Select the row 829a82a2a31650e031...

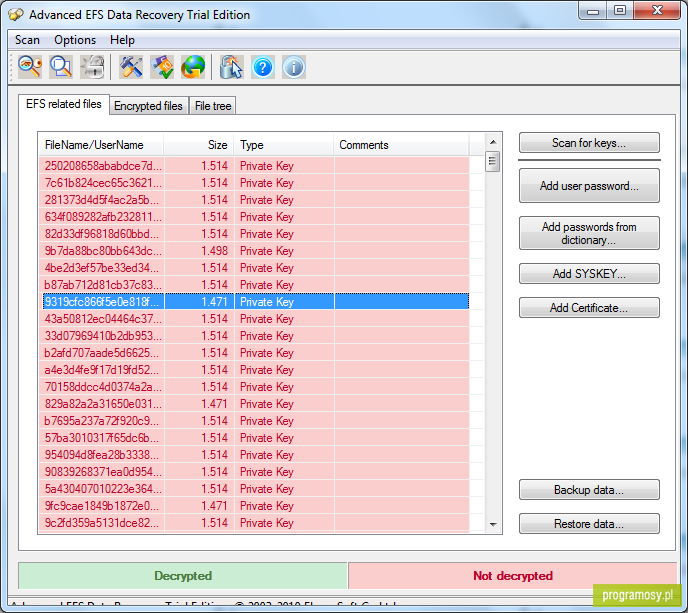click(256, 404)
